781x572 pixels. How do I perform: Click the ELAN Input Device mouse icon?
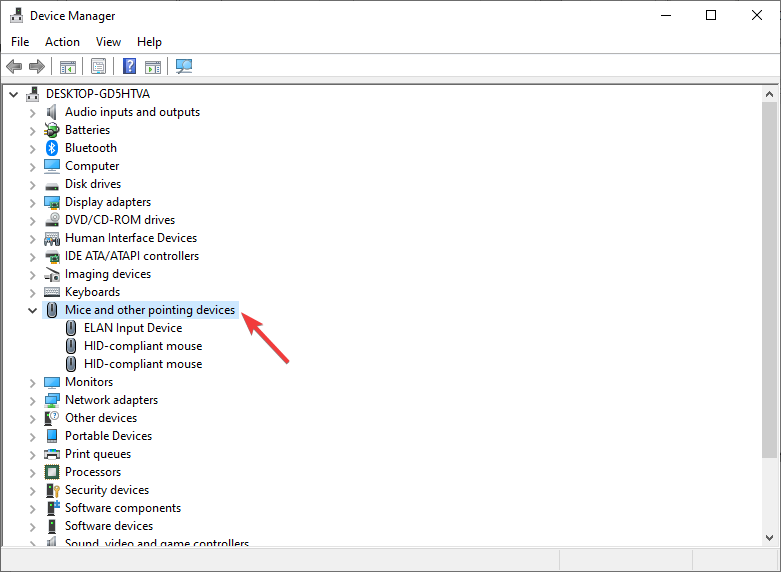pos(71,328)
